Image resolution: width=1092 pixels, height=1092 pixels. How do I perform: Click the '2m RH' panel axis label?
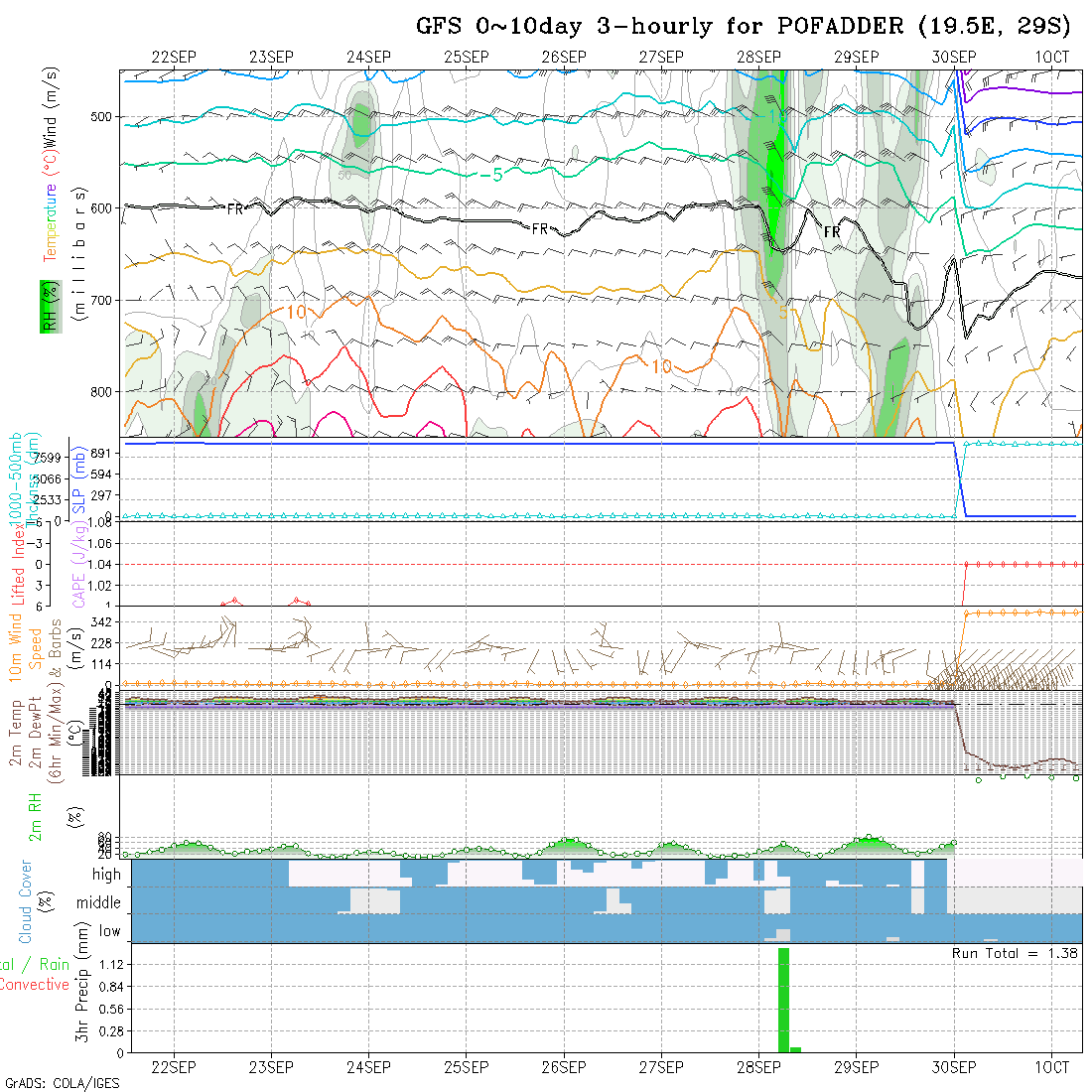(x=34, y=816)
